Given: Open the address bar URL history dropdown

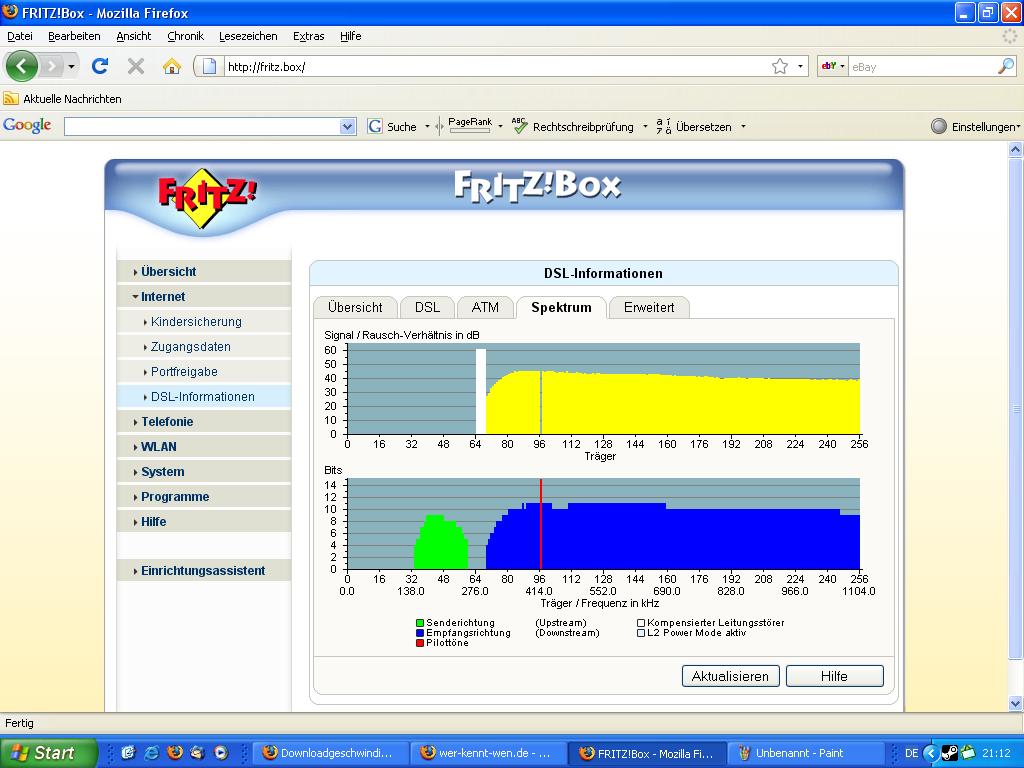Looking at the screenshot, I should 800,66.
